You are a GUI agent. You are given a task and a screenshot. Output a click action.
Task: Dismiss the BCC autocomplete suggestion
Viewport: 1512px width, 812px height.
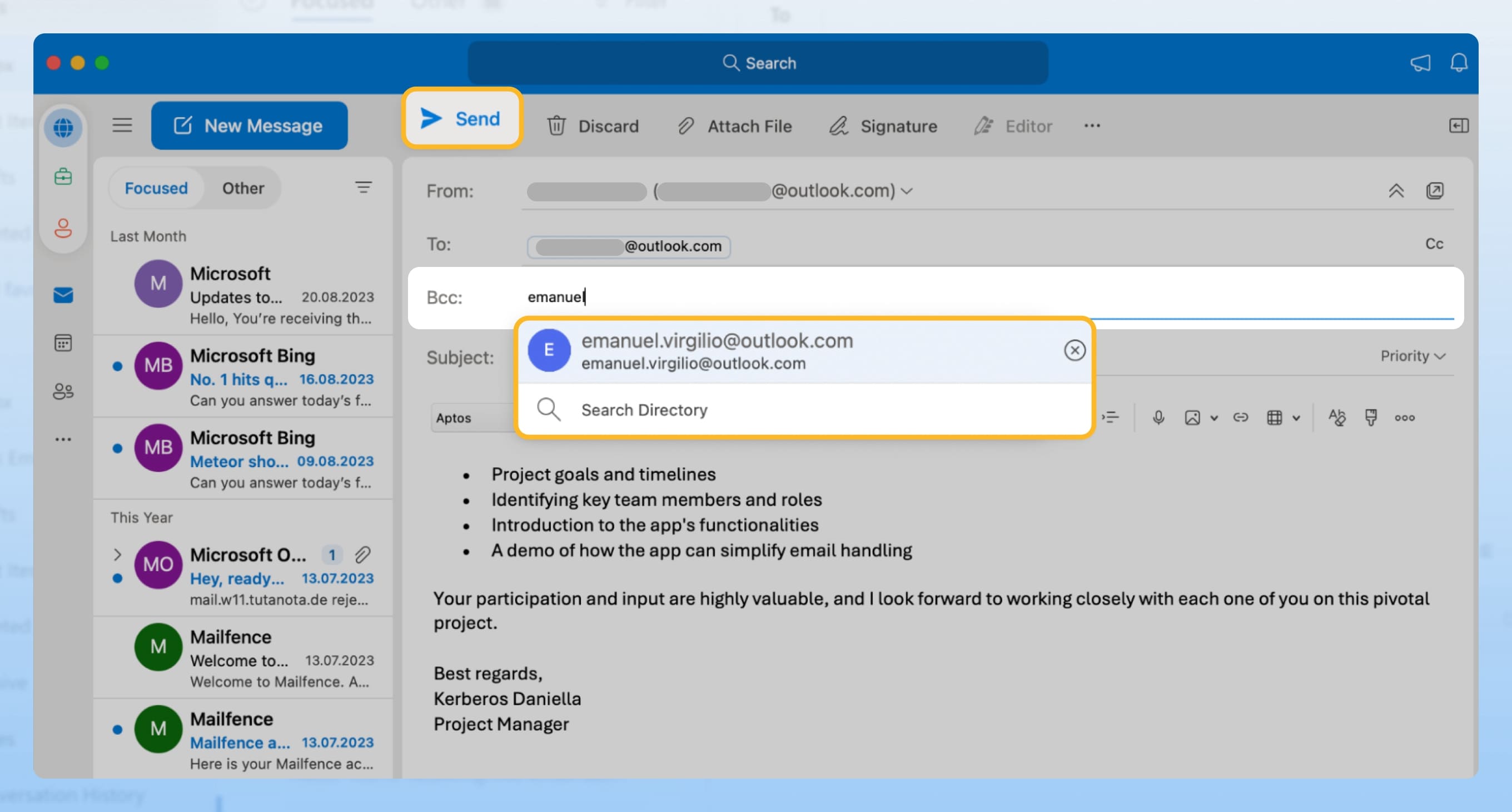(1074, 349)
